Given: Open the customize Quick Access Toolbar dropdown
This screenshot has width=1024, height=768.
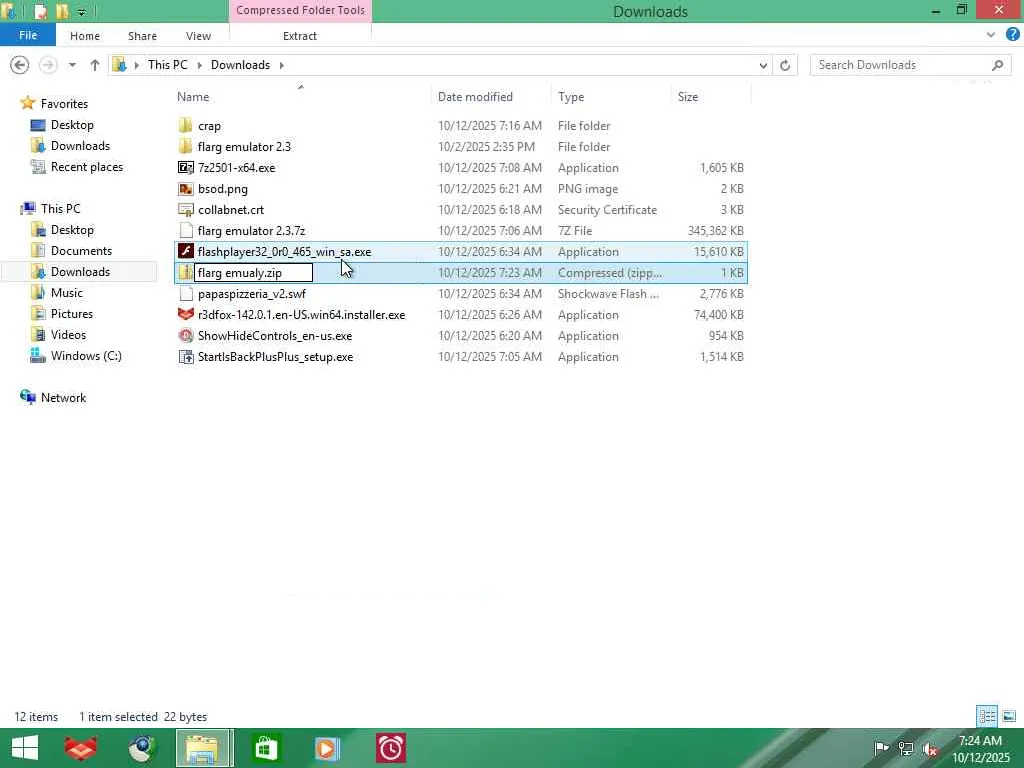Looking at the screenshot, I should tap(82, 12).
